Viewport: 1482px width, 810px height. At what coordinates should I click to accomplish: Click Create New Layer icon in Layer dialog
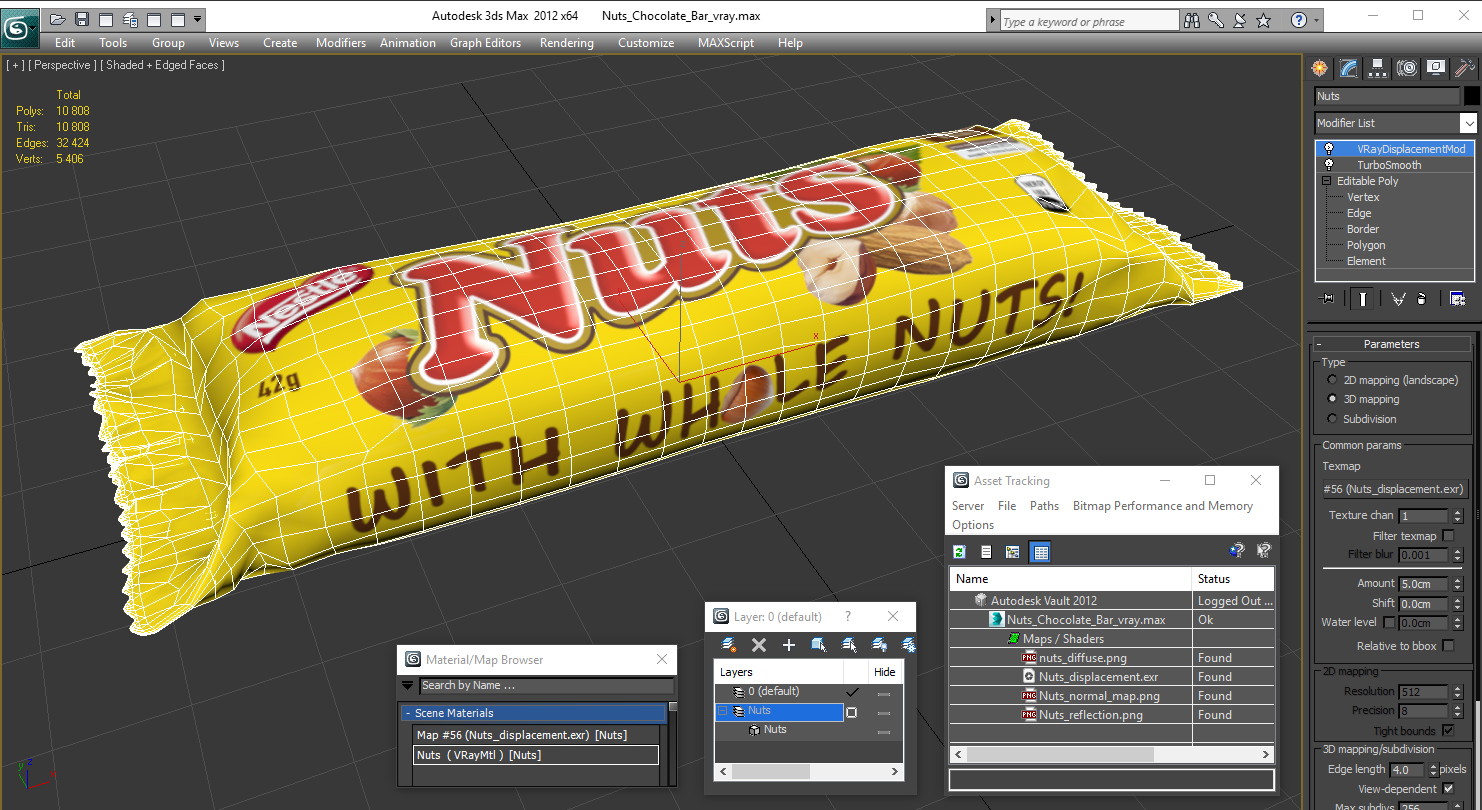tap(729, 645)
